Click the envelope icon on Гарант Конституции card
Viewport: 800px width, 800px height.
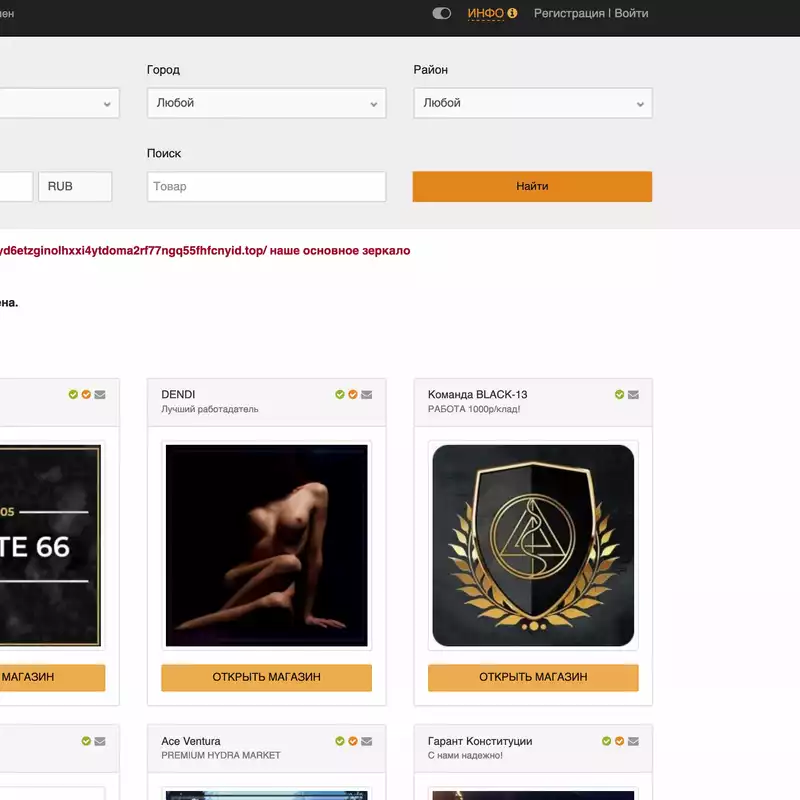633,742
